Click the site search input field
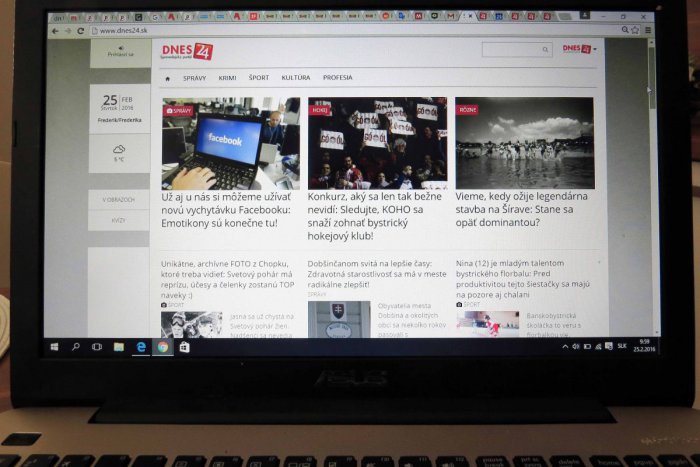Image resolution: width=700 pixels, height=467 pixels. click(x=512, y=49)
